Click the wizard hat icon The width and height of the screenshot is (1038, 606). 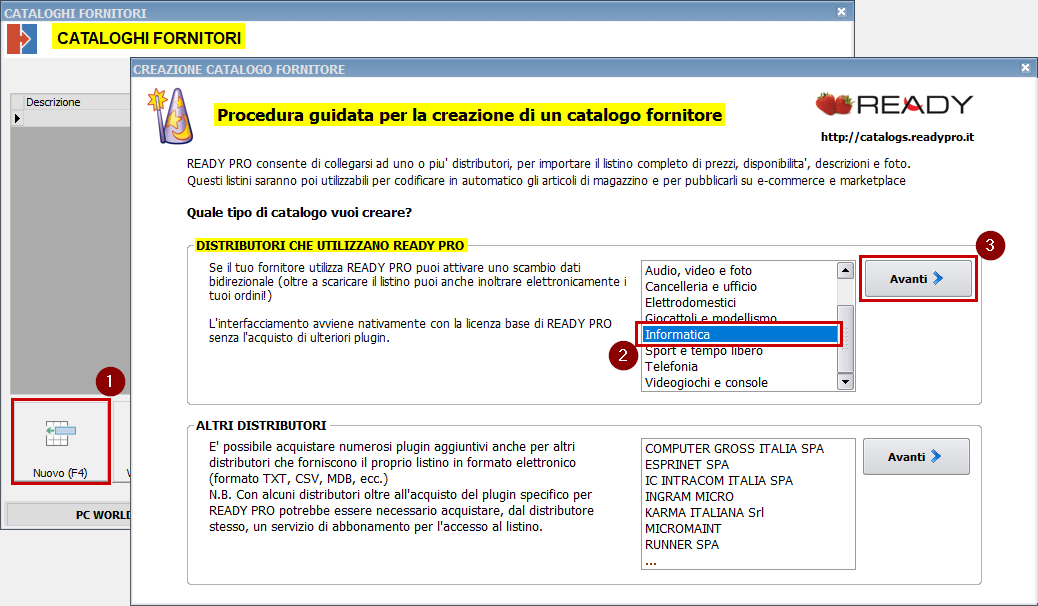pyautogui.click(x=171, y=115)
